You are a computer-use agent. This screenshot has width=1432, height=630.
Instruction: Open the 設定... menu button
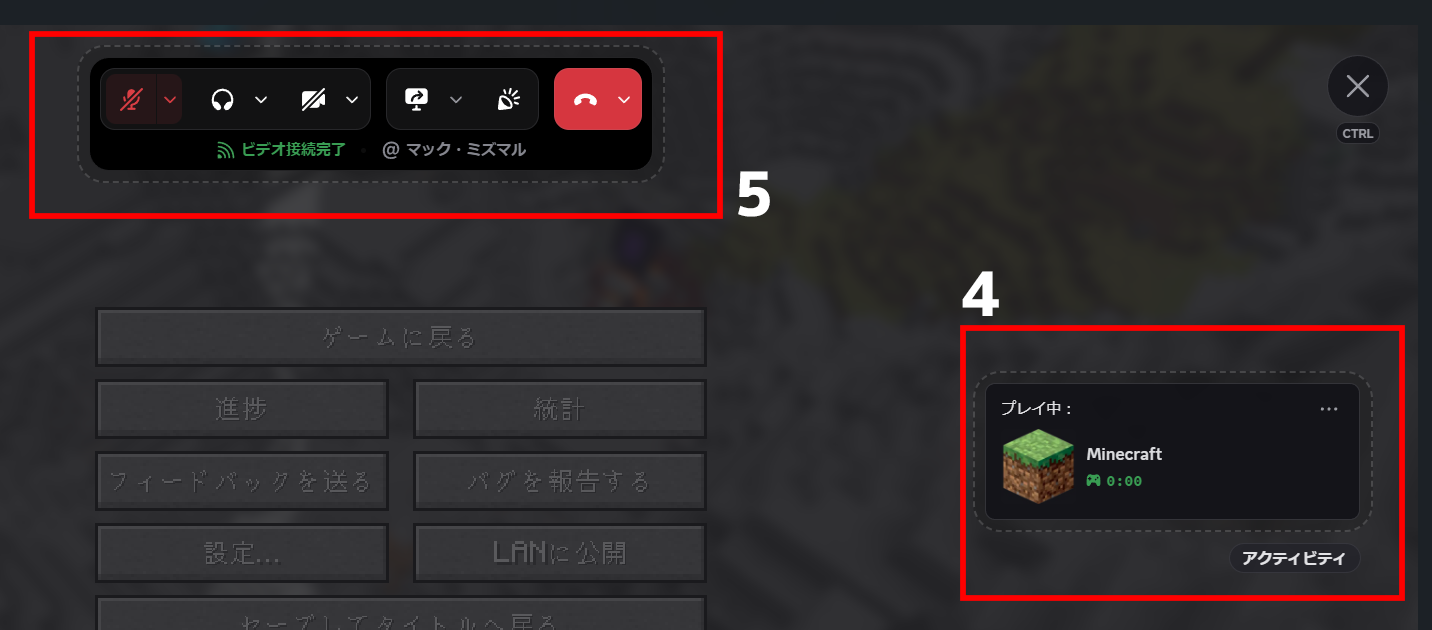tap(242, 553)
